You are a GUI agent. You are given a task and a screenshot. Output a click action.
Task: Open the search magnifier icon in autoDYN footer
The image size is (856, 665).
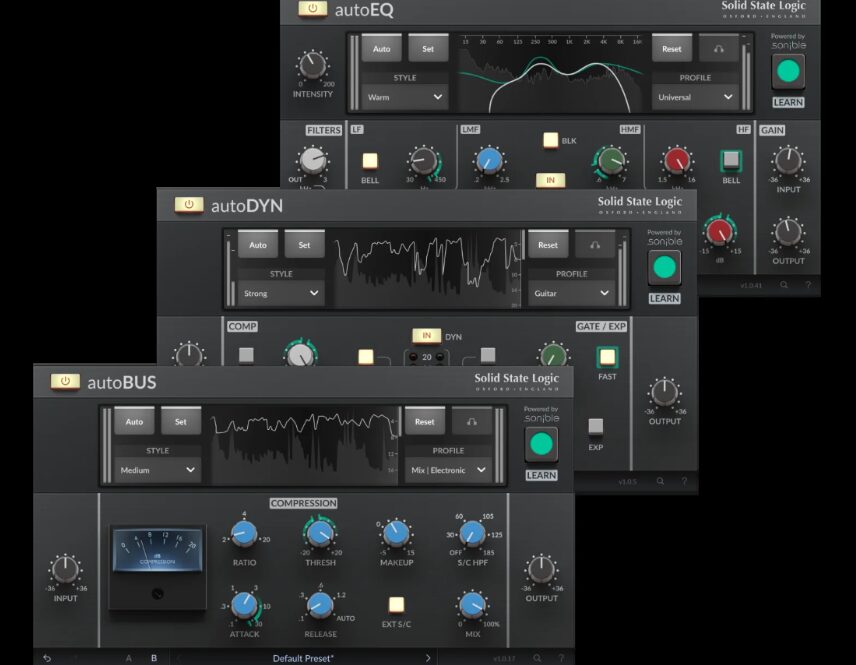point(661,480)
